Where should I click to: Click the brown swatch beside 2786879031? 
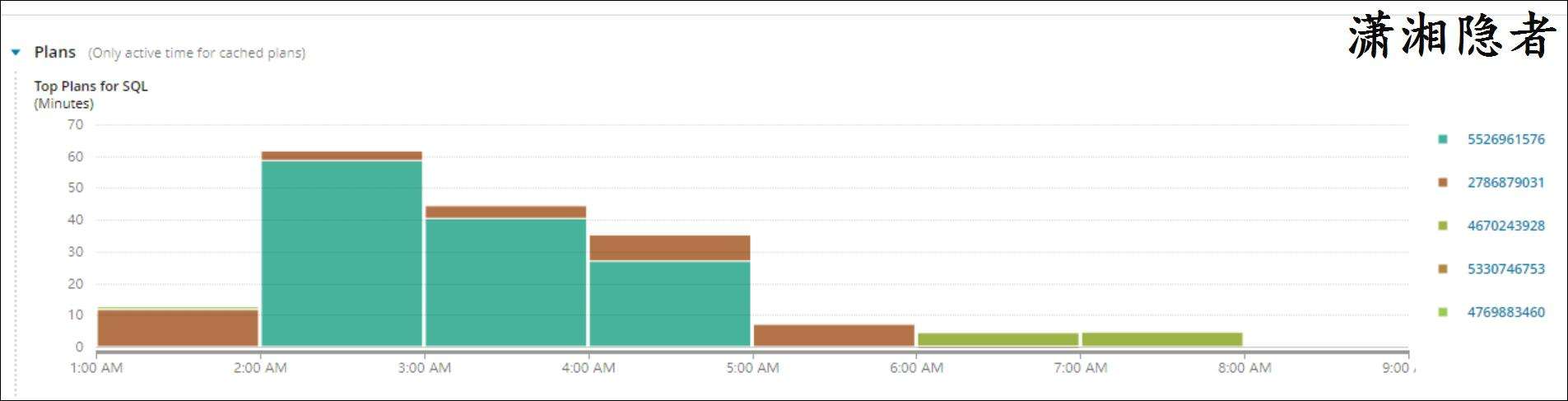click(x=1442, y=182)
